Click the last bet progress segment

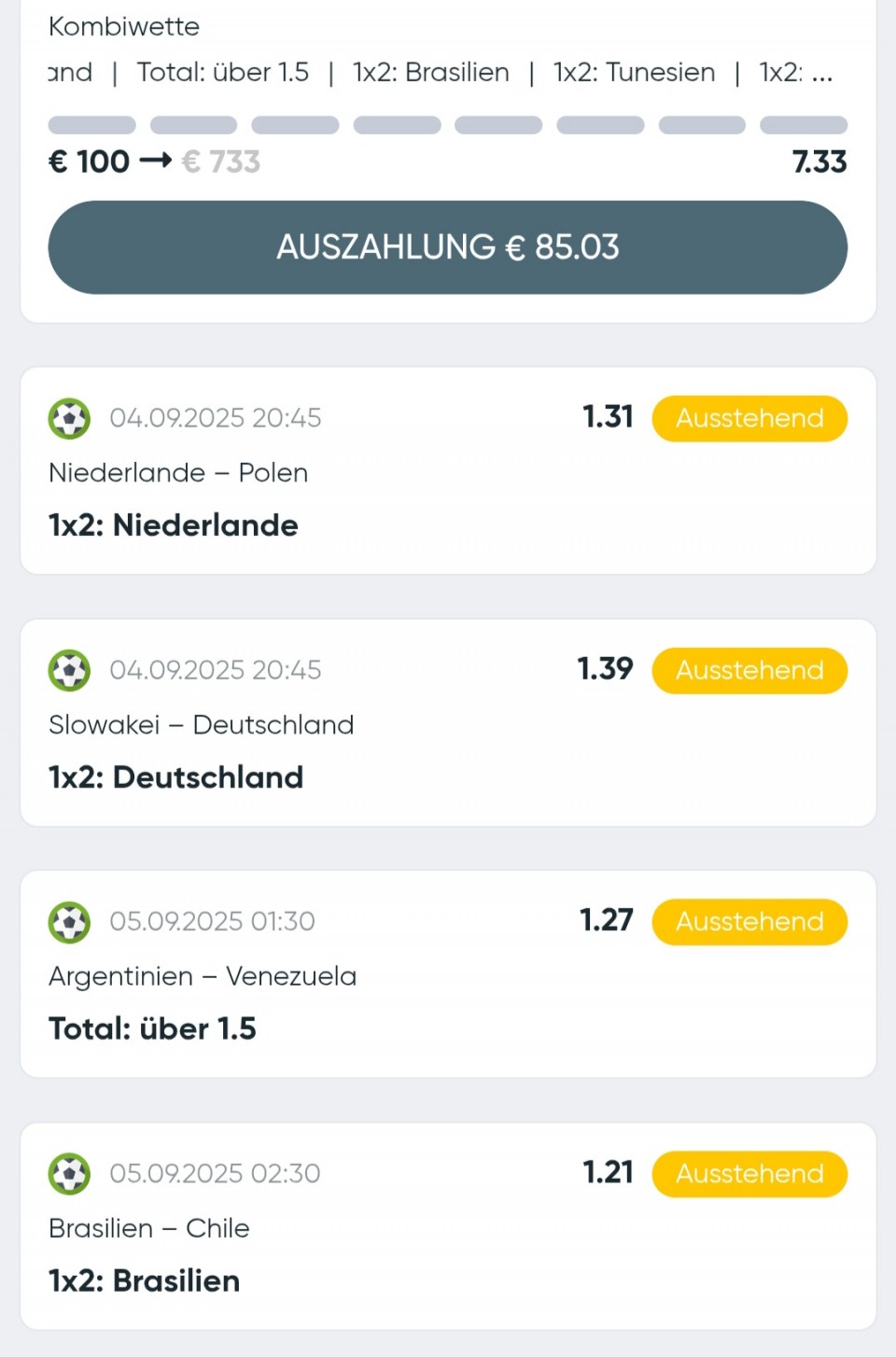coord(804,125)
